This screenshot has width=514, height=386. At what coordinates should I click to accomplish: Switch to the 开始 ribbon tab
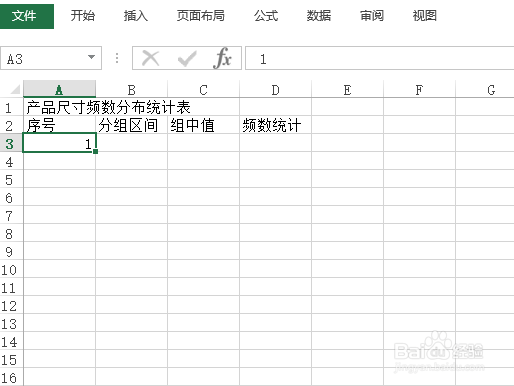point(82,16)
